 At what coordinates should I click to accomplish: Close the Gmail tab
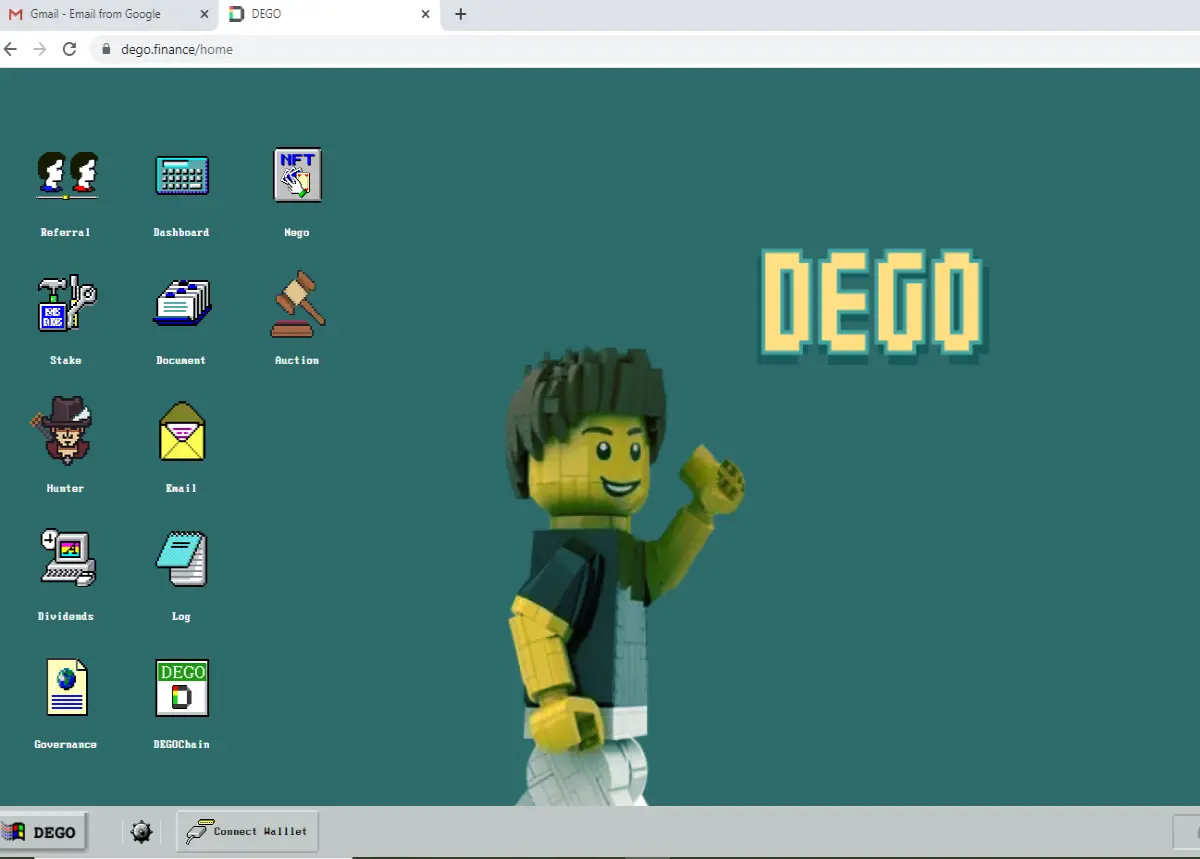coord(204,15)
